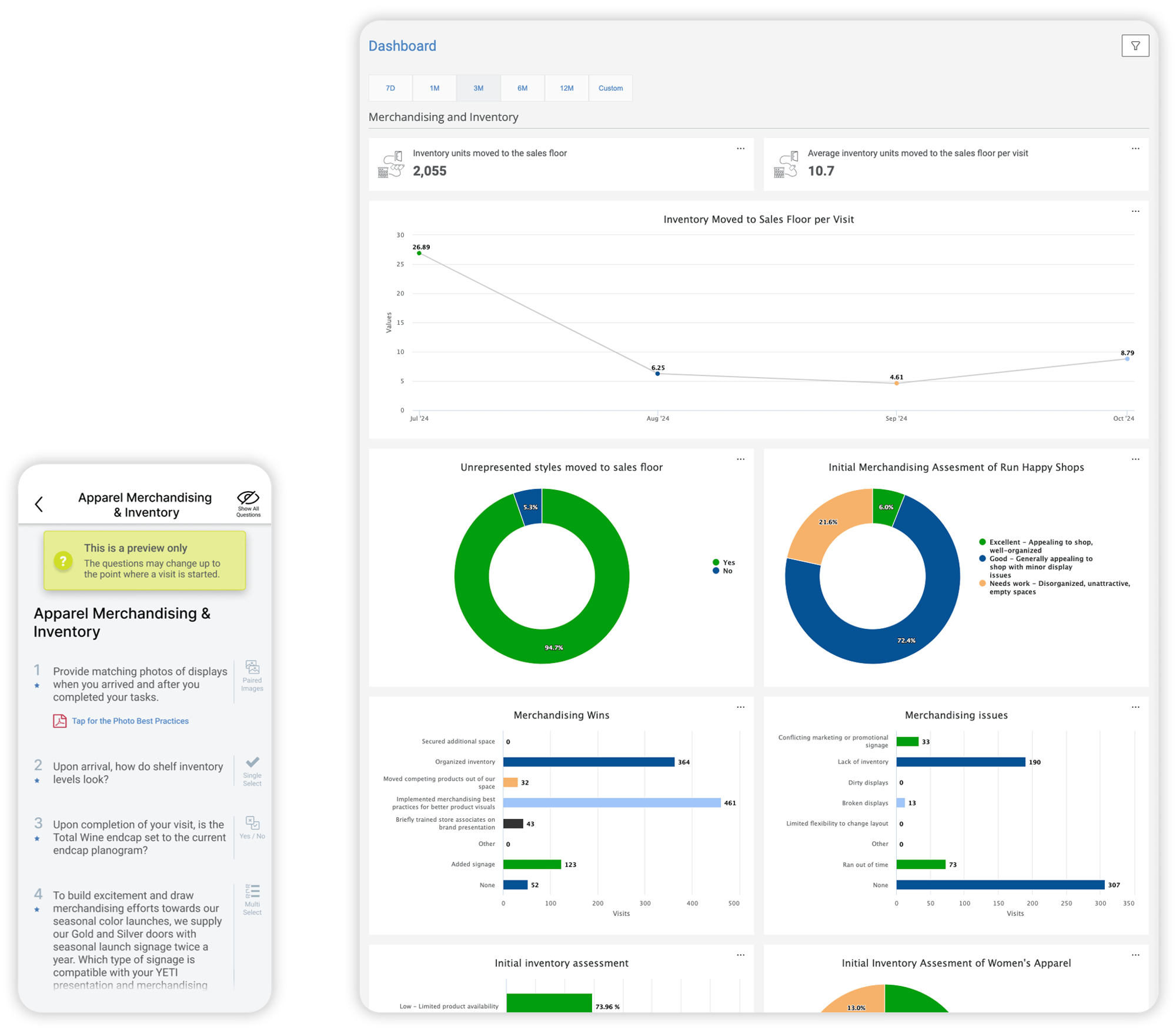This screenshot has width=1176, height=1033.
Task: Click the PDF icon beside Photo Best Practices
Action: [59, 721]
